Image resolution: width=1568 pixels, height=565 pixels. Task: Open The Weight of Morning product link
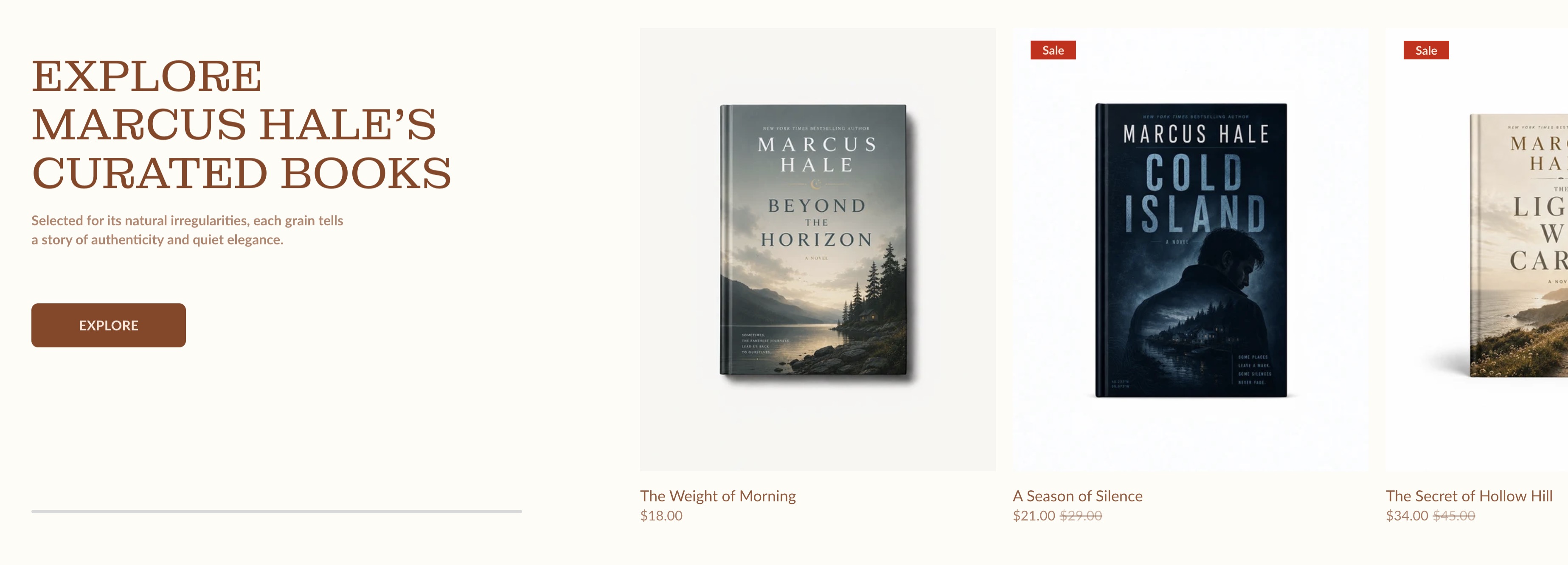pyautogui.click(x=718, y=496)
